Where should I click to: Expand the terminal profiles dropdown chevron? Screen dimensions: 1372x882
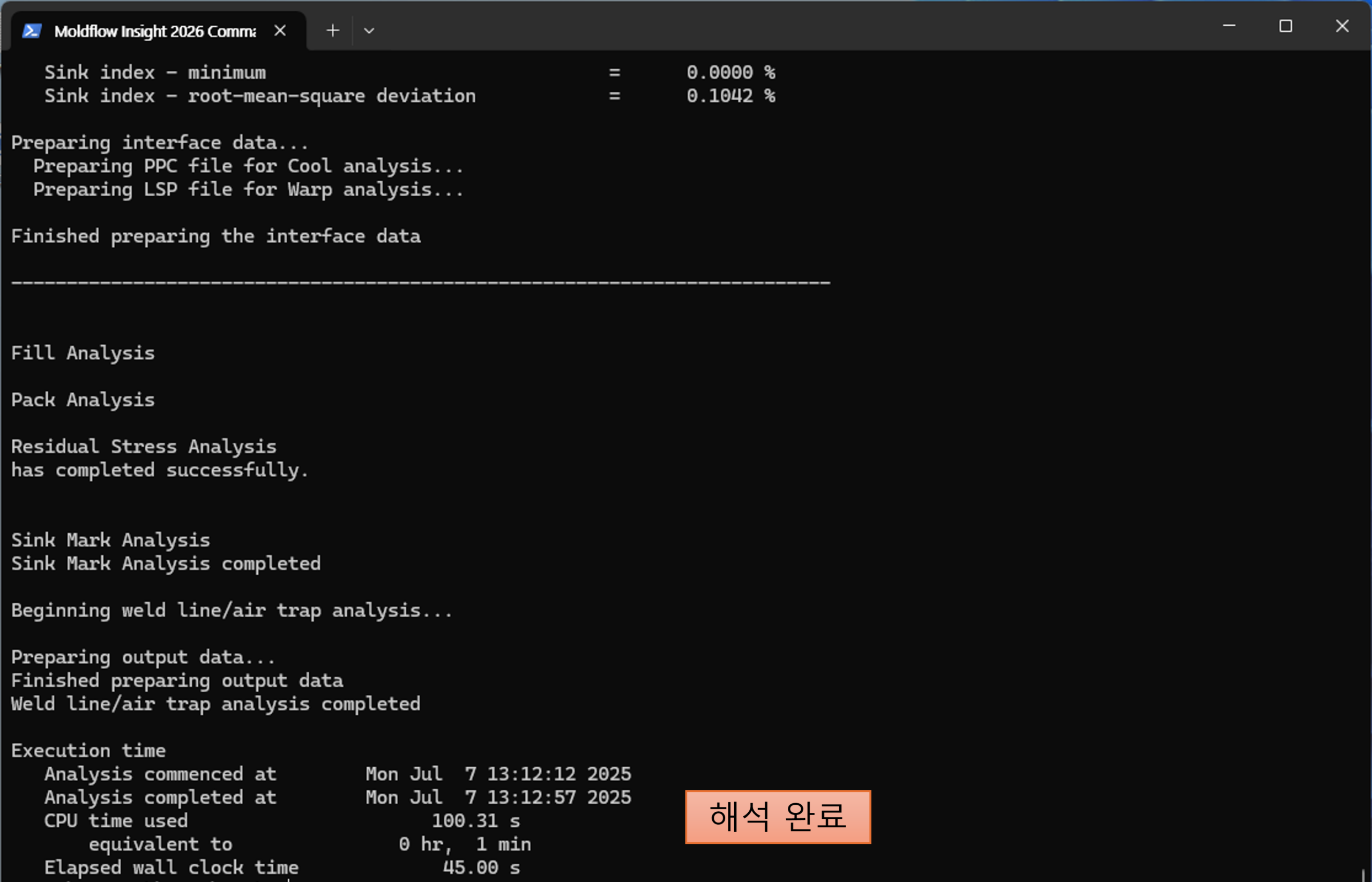pyautogui.click(x=369, y=31)
